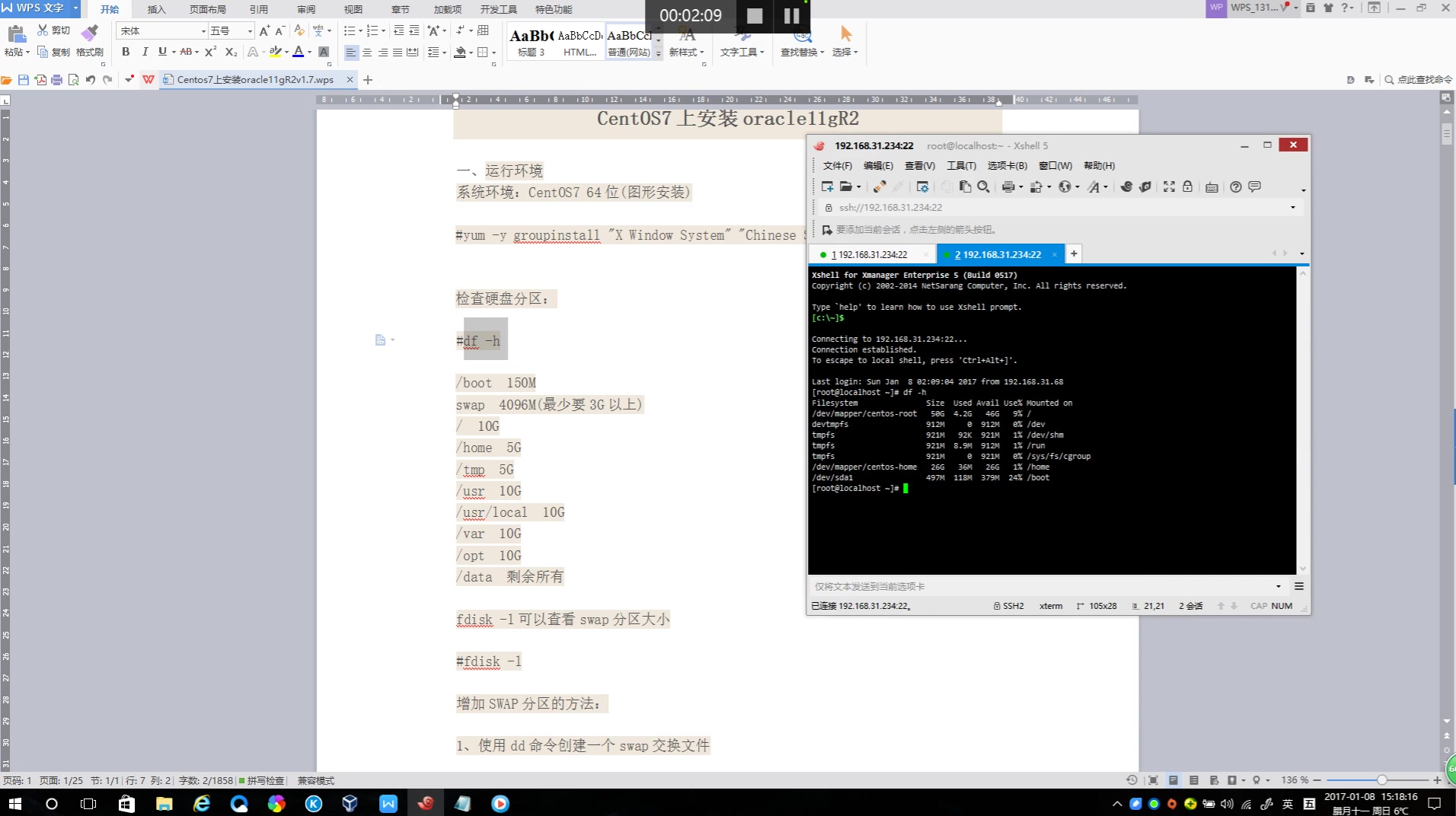Toggle underline formatting in WPS ribbon

[x=161, y=52]
